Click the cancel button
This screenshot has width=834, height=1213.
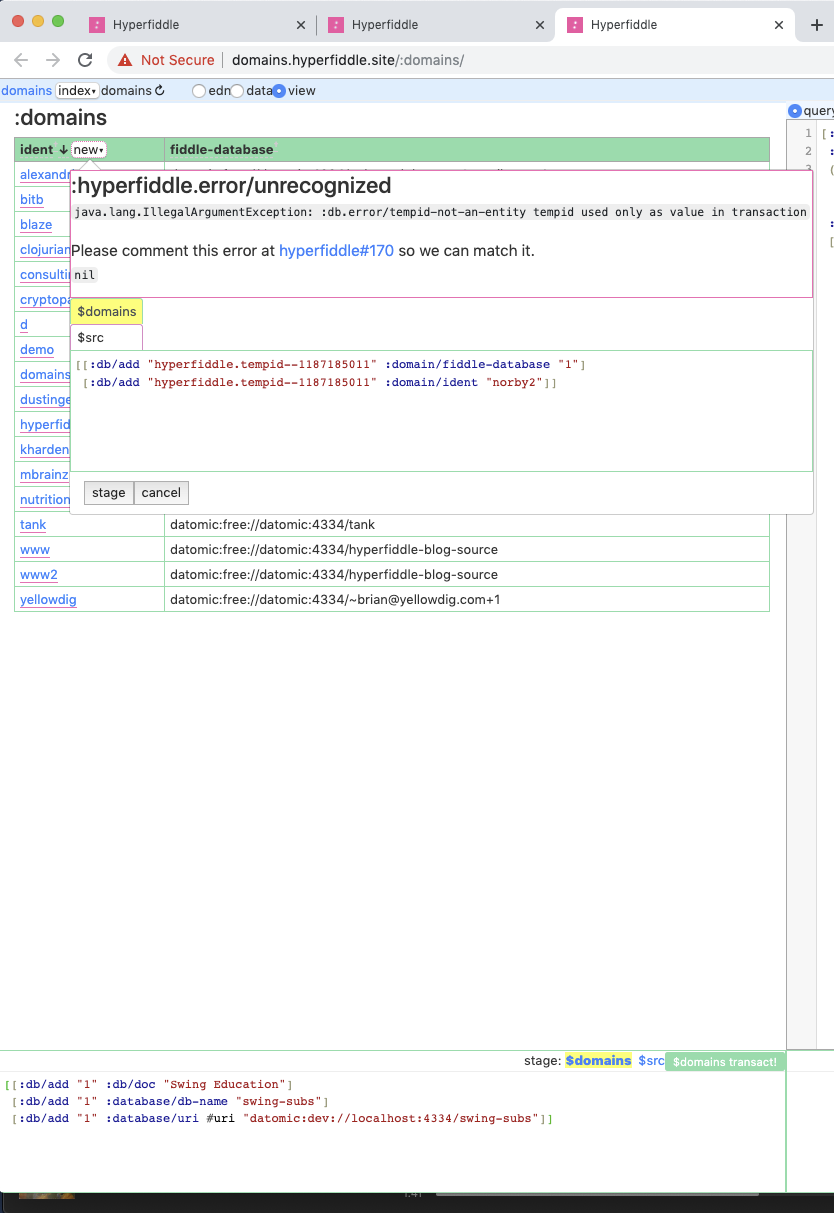point(161,493)
